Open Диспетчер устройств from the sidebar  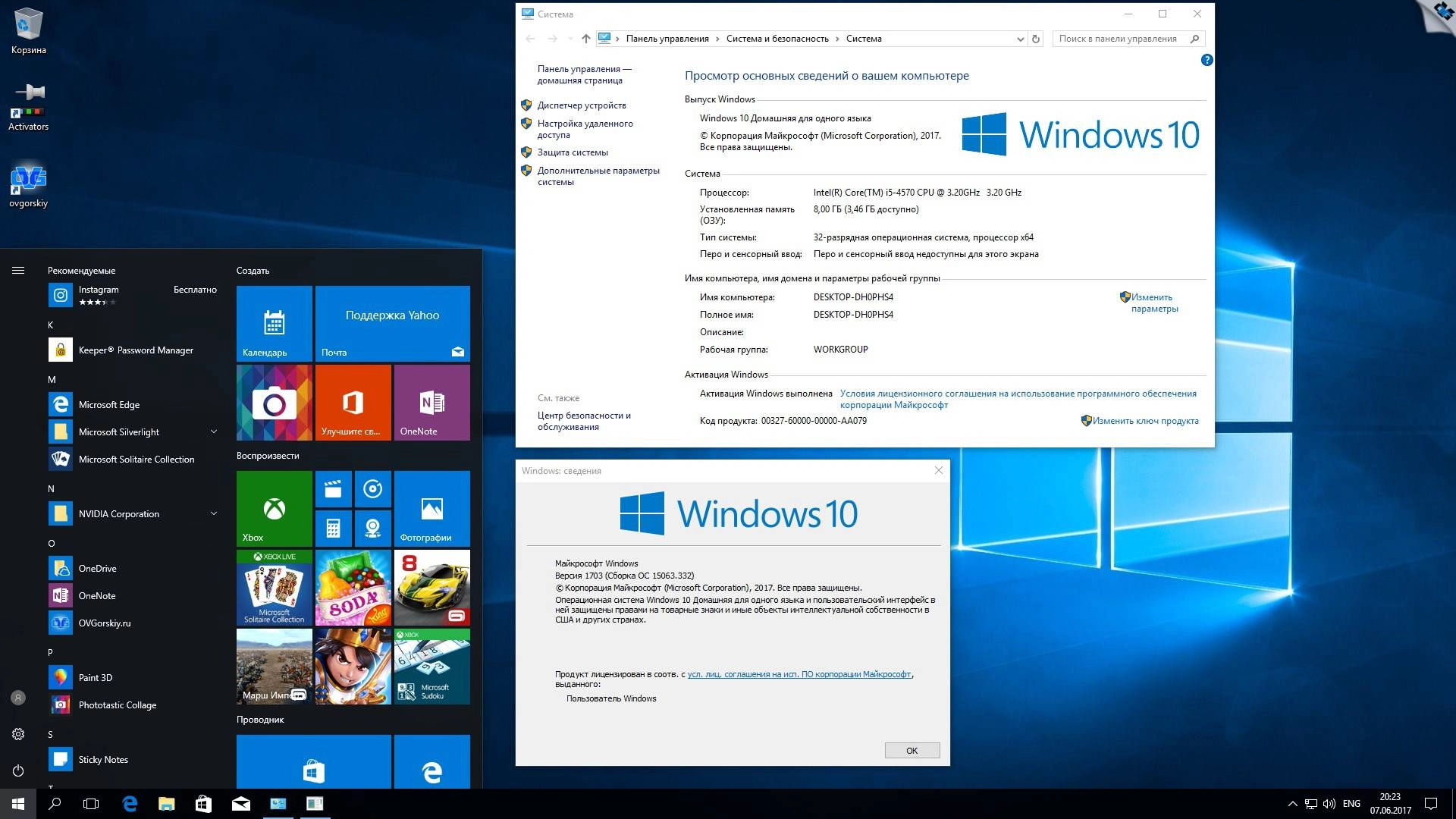tap(582, 105)
